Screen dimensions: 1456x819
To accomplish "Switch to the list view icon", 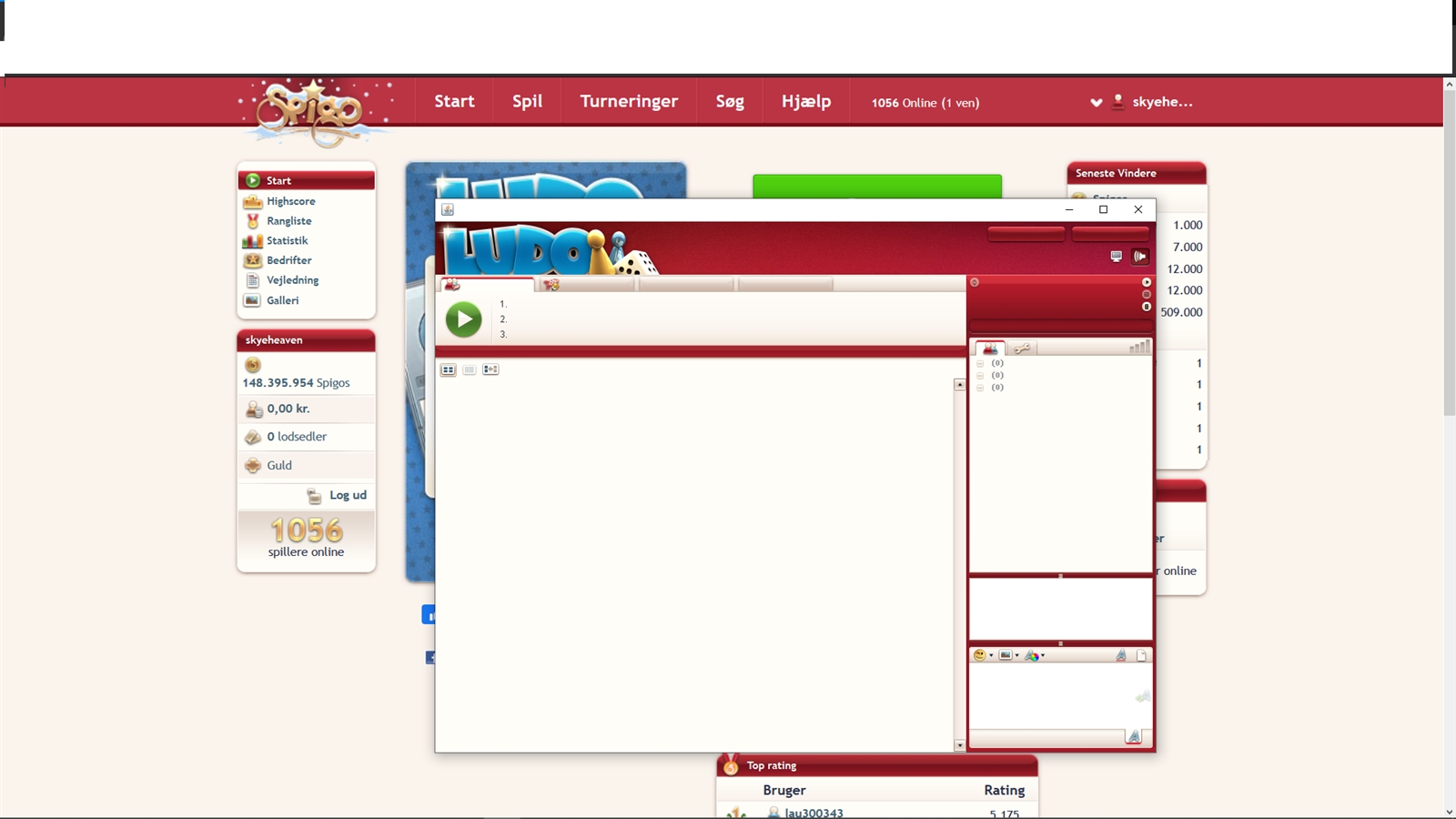I will 470,369.
